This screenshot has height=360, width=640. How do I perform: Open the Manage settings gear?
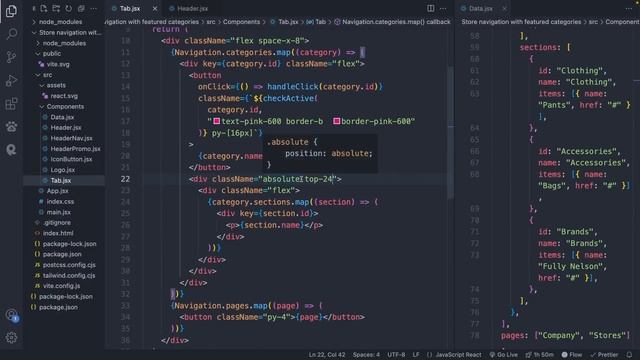11,338
